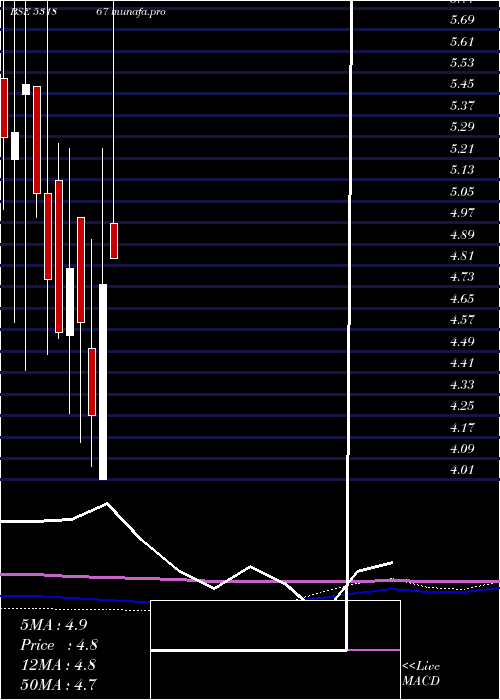Click the 5.53 price axis label

click(x=462, y=62)
